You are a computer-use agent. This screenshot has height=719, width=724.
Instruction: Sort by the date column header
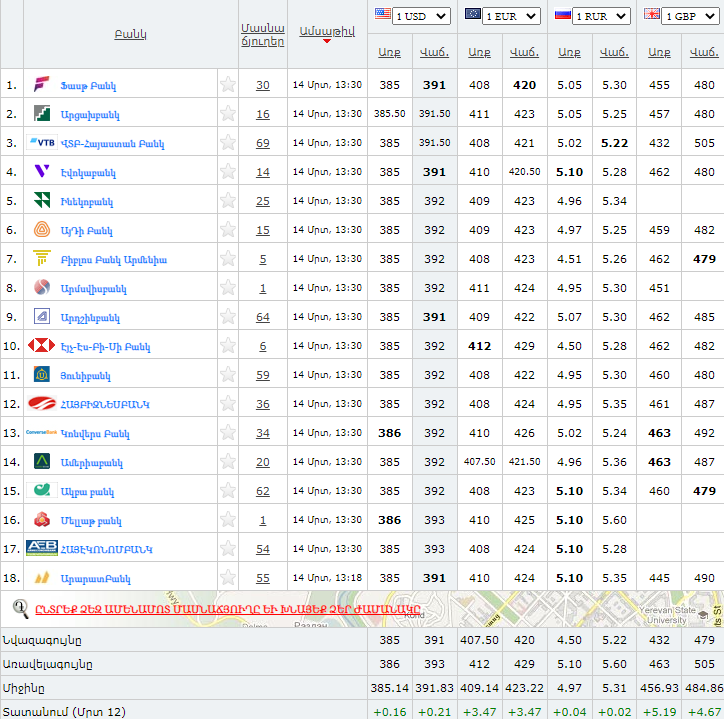pyautogui.click(x=327, y=31)
